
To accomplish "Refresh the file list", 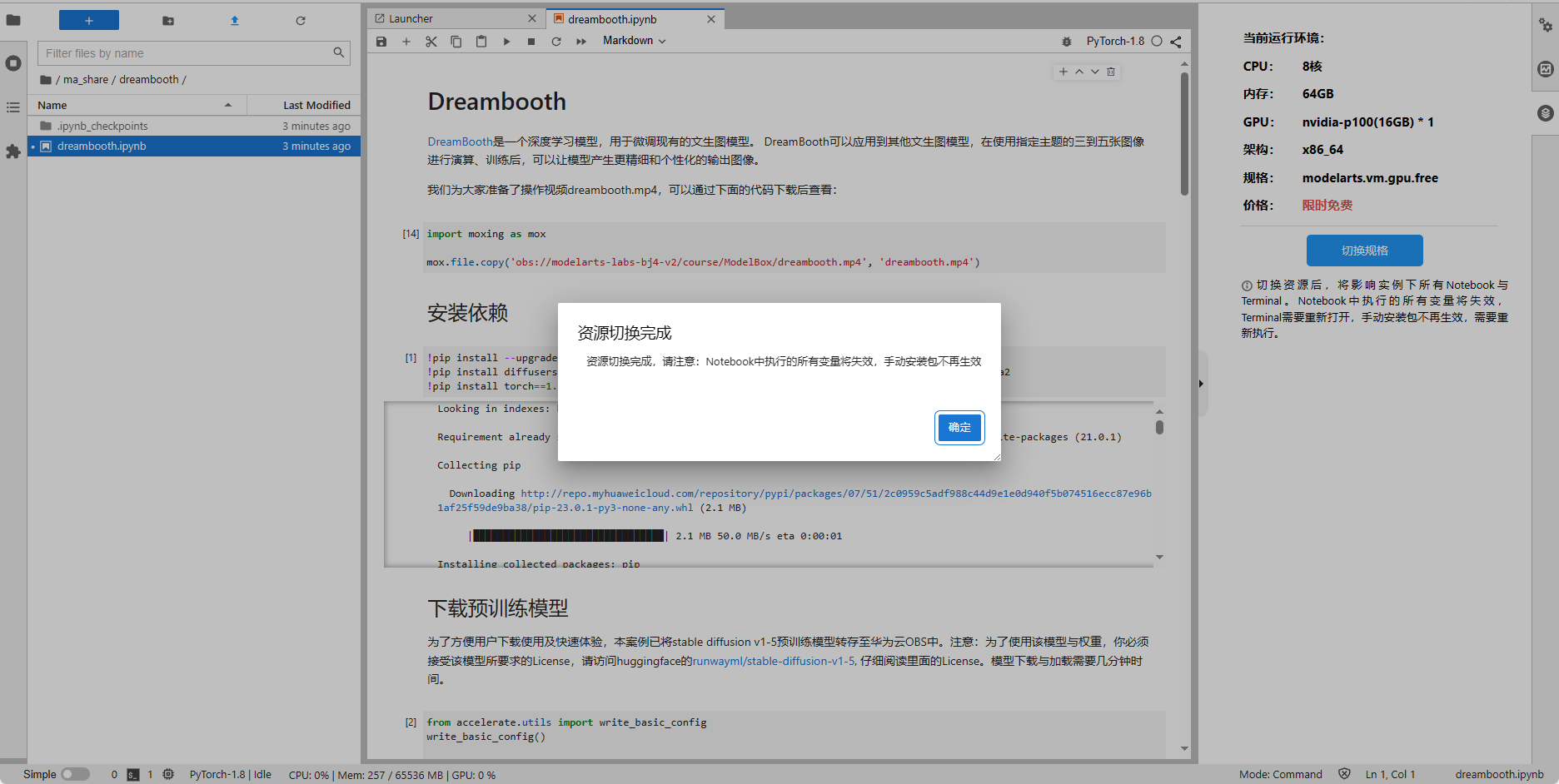I will pyautogui.click(x=301, y=21).
